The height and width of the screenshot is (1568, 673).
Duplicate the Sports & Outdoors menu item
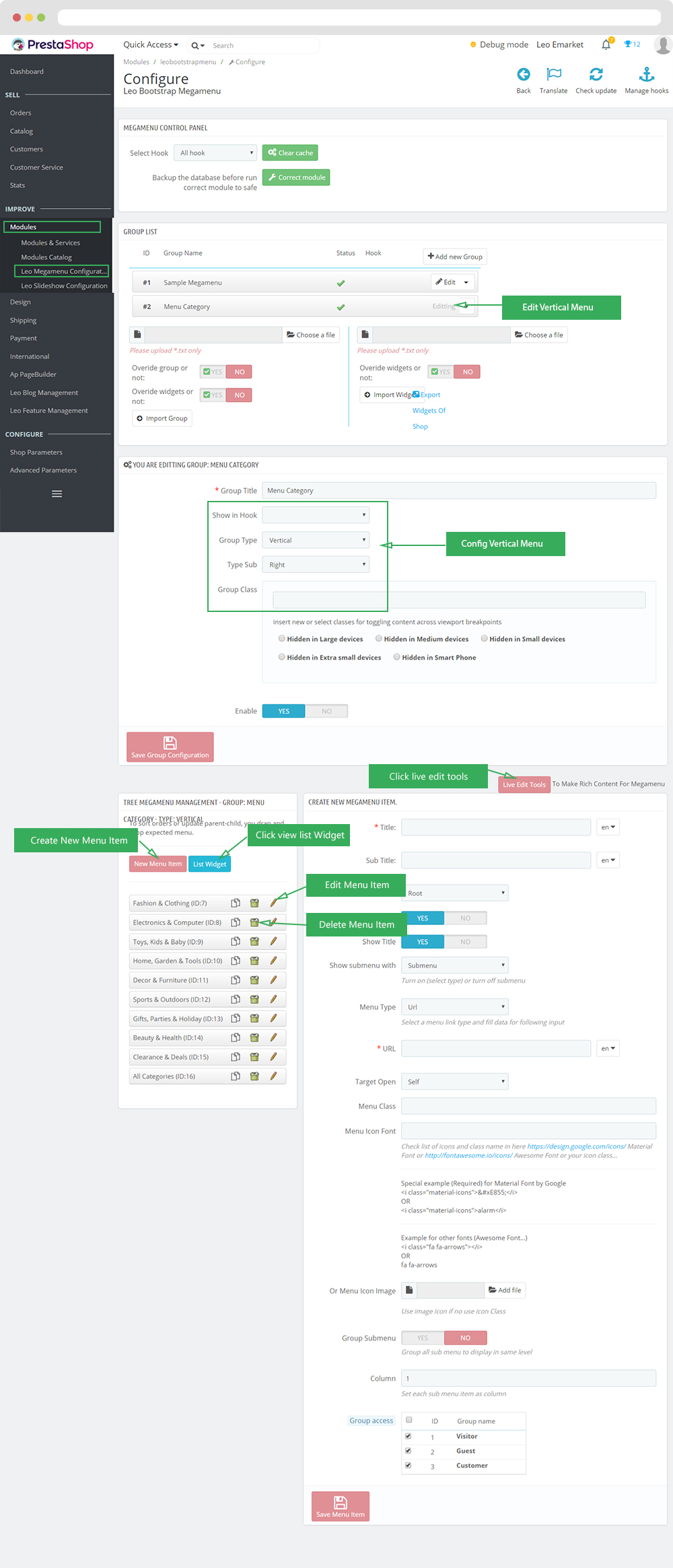pos(236,999)
